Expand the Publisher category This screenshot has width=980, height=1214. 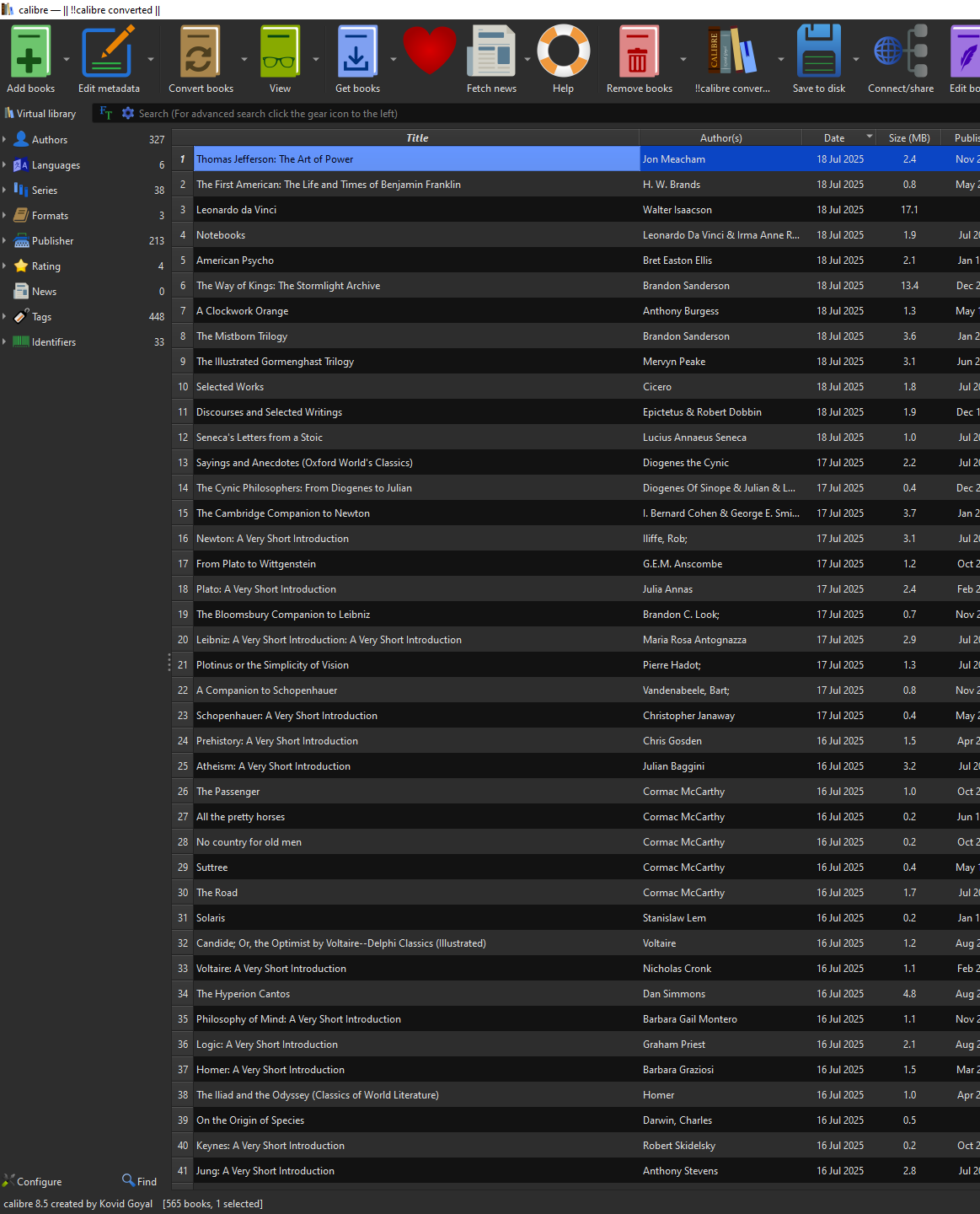point(4,240)
